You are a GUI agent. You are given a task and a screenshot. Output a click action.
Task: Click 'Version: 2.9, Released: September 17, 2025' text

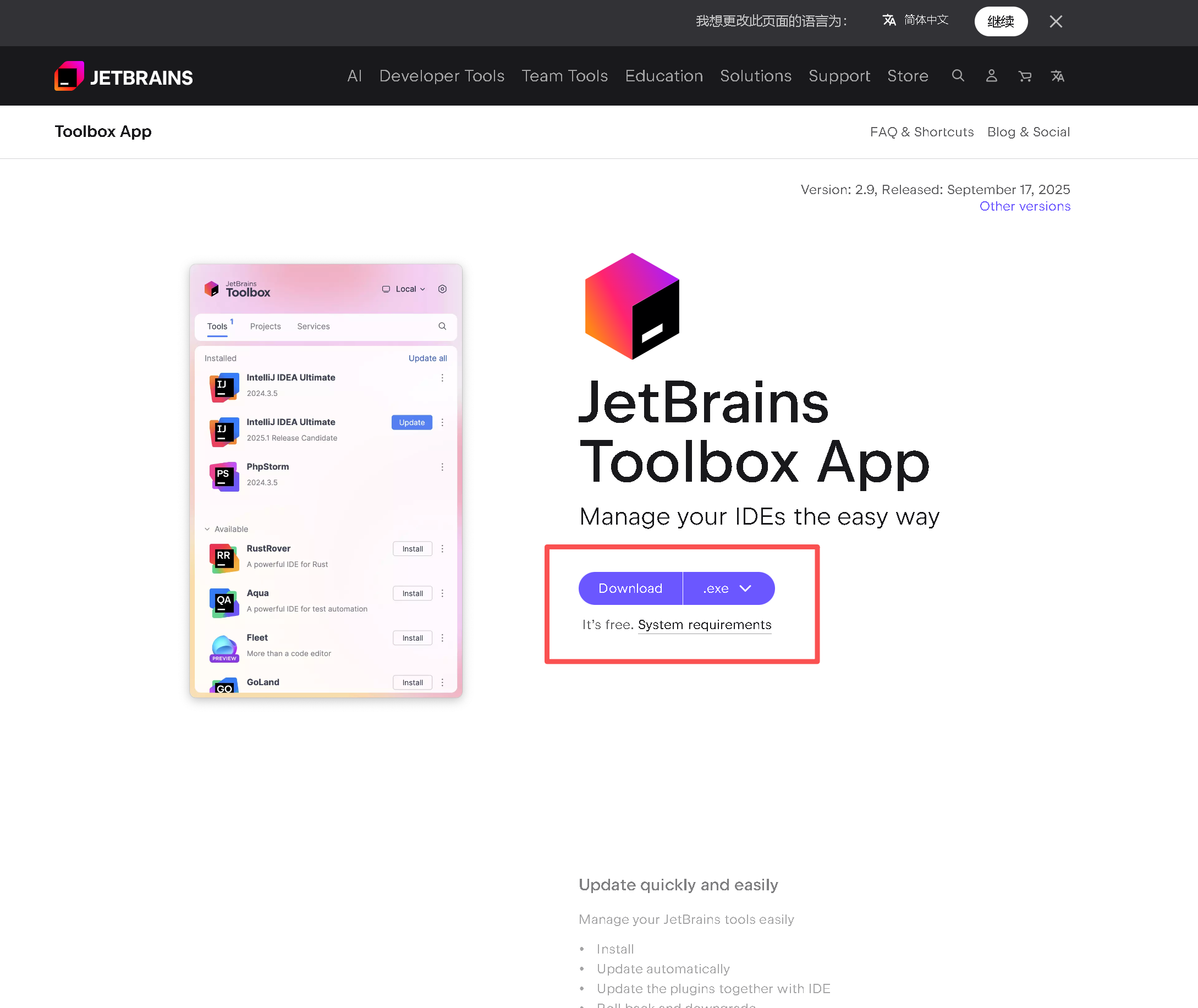click(935, 190)
